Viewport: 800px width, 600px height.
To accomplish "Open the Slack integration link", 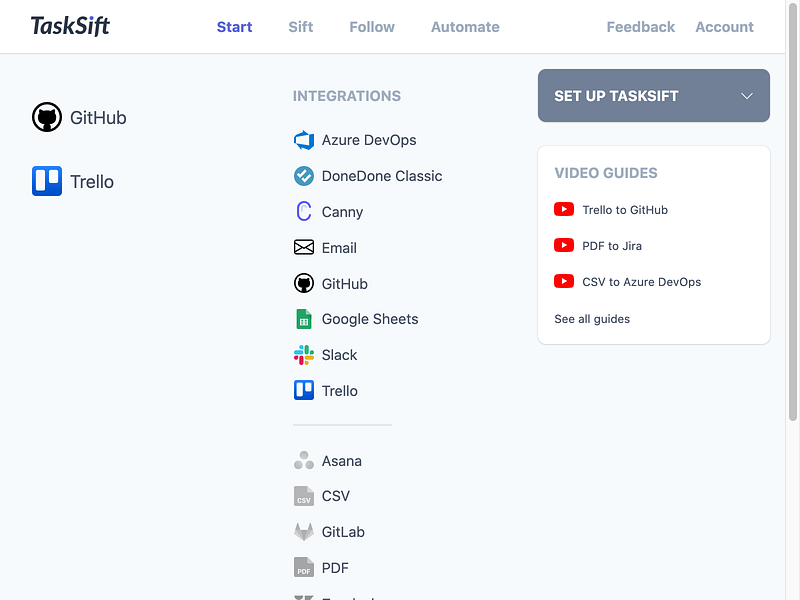I will tap(339, 355).
